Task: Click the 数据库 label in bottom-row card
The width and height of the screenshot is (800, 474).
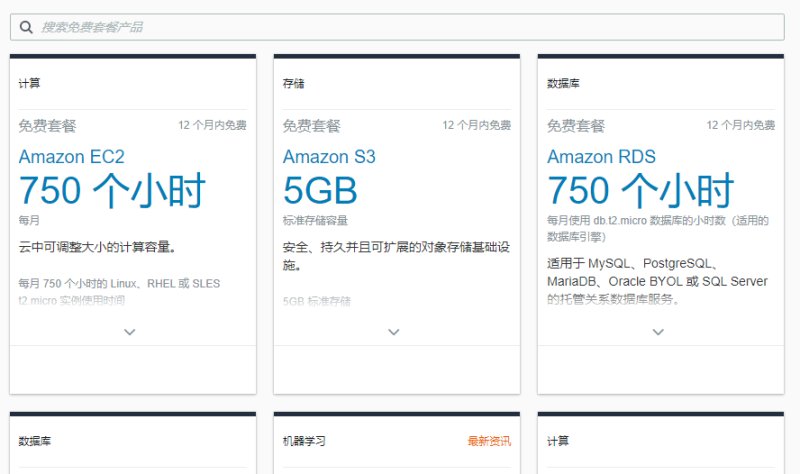Action: click(x=35, y=441)
